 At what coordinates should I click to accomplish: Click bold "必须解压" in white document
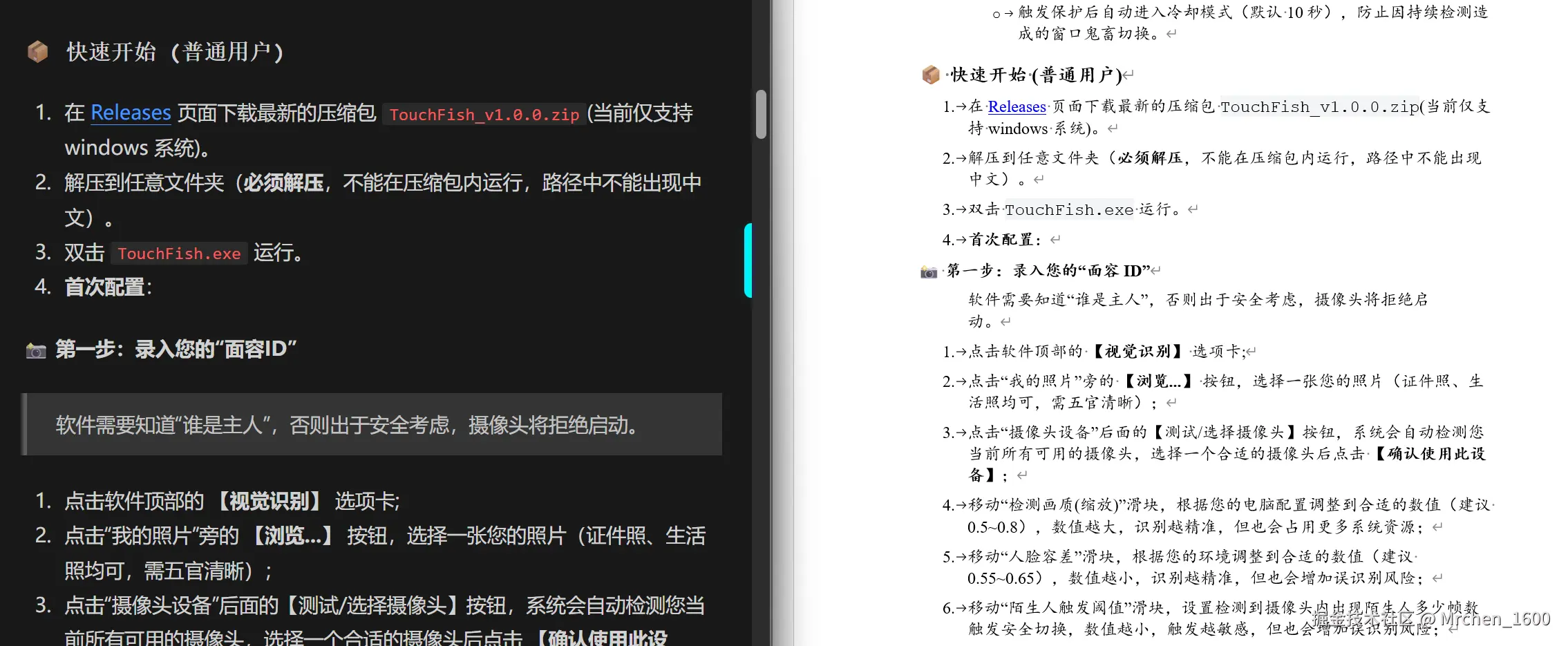point(1150,158)
